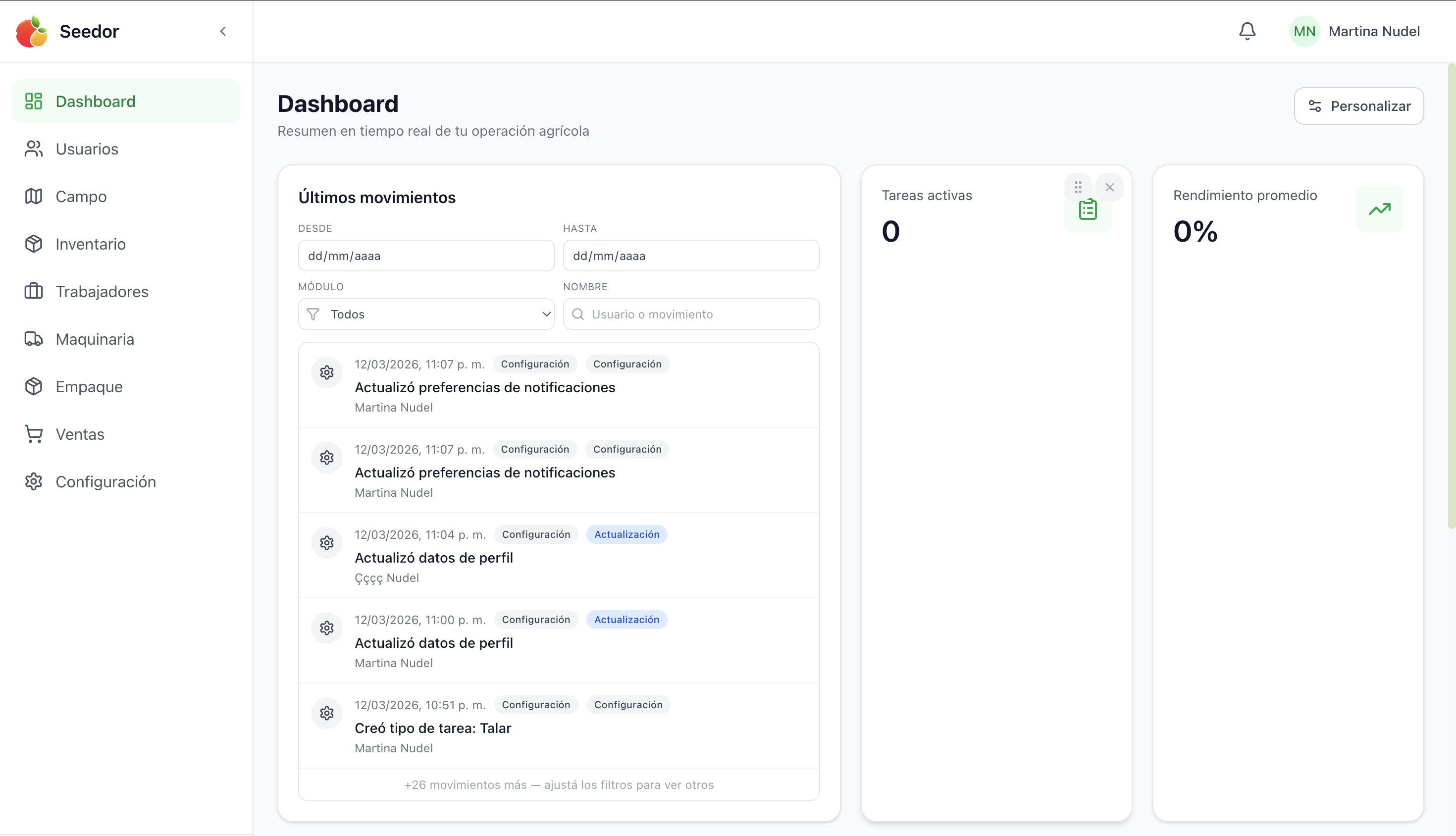This screenshot has width=1456, height=836.
Task: Click the gear icon of the Talar movement
Action: (327, 713)
